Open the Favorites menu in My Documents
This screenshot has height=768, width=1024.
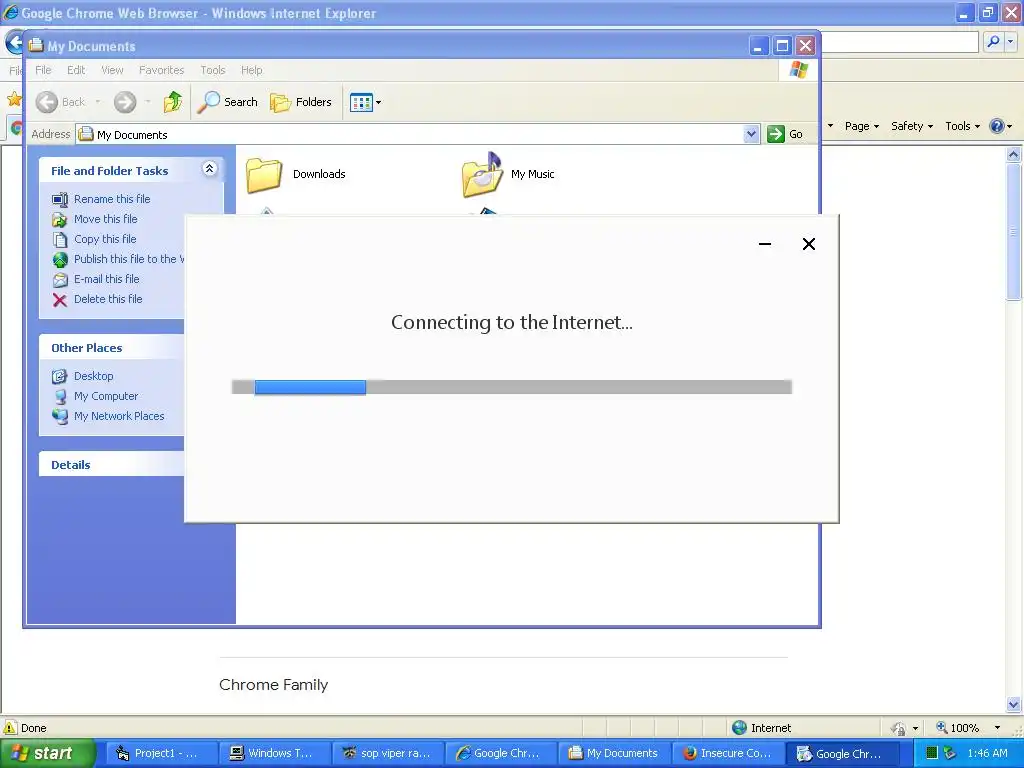tap(161, 70)
